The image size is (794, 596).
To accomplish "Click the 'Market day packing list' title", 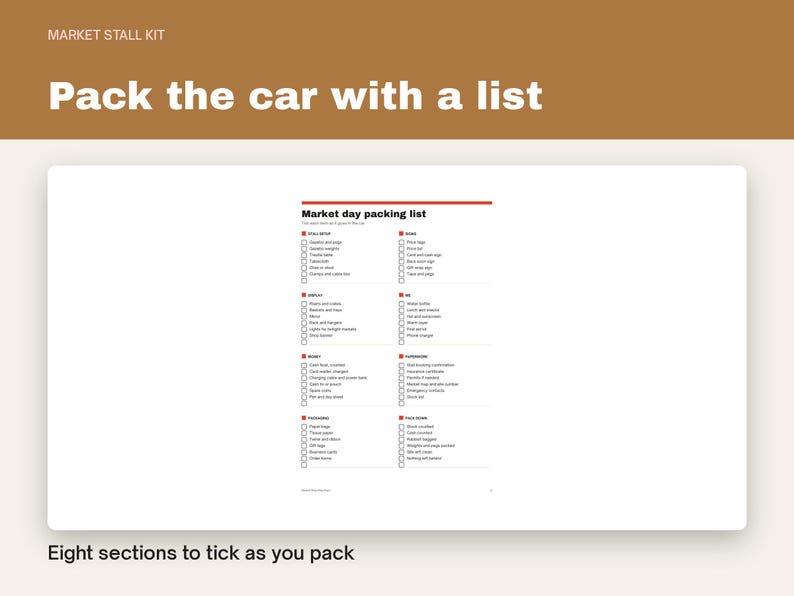I will pyautogui.click(x=364, y=214).
